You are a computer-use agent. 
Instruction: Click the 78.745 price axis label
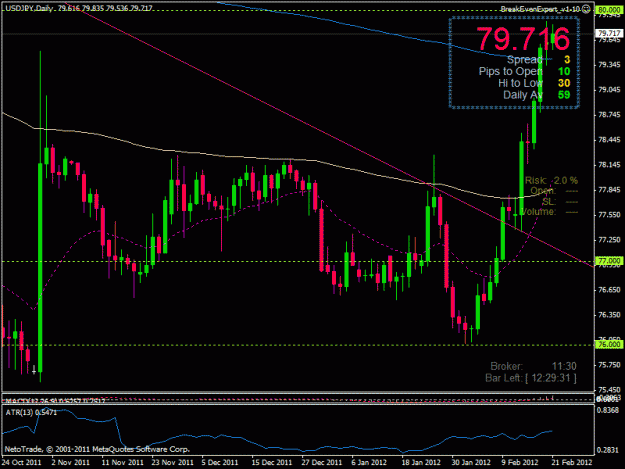[609, 115]
